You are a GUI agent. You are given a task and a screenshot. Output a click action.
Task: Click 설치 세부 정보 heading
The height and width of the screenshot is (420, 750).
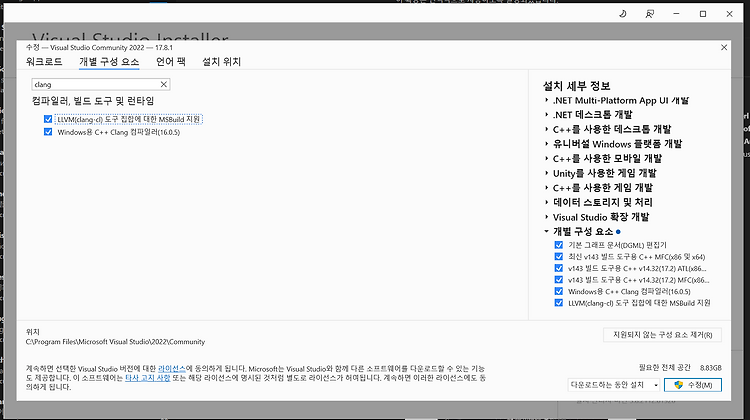(576, 86)
